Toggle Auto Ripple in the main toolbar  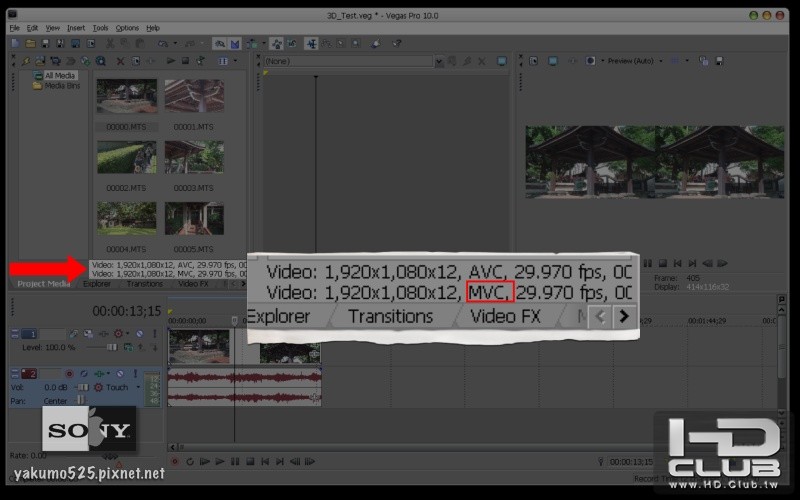tap(253, 44)
